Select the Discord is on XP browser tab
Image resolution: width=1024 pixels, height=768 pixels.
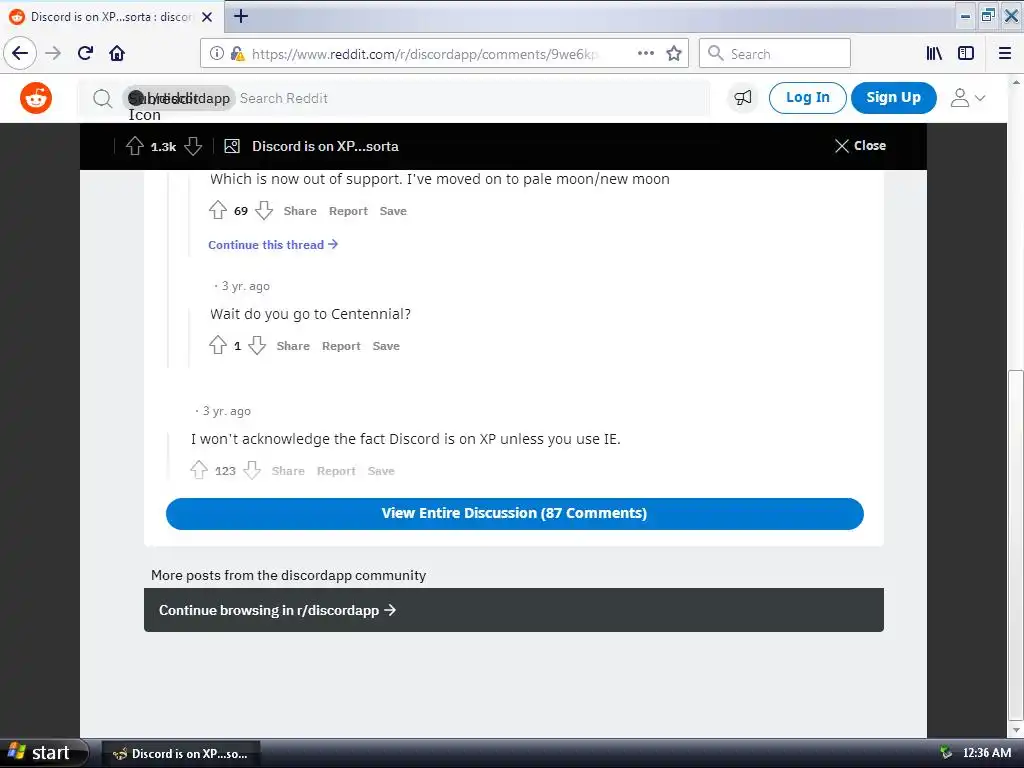(x=111, y=17)
